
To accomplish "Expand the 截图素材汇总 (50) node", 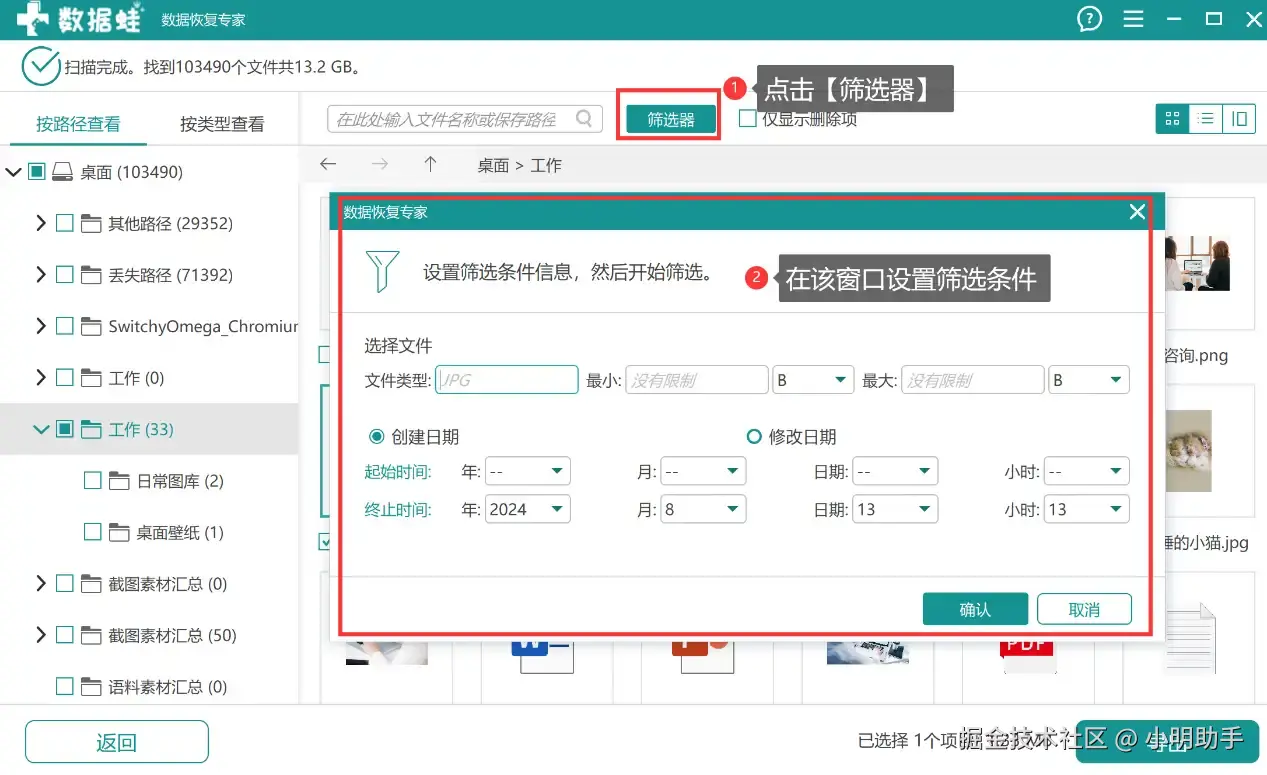I will 41,635.
